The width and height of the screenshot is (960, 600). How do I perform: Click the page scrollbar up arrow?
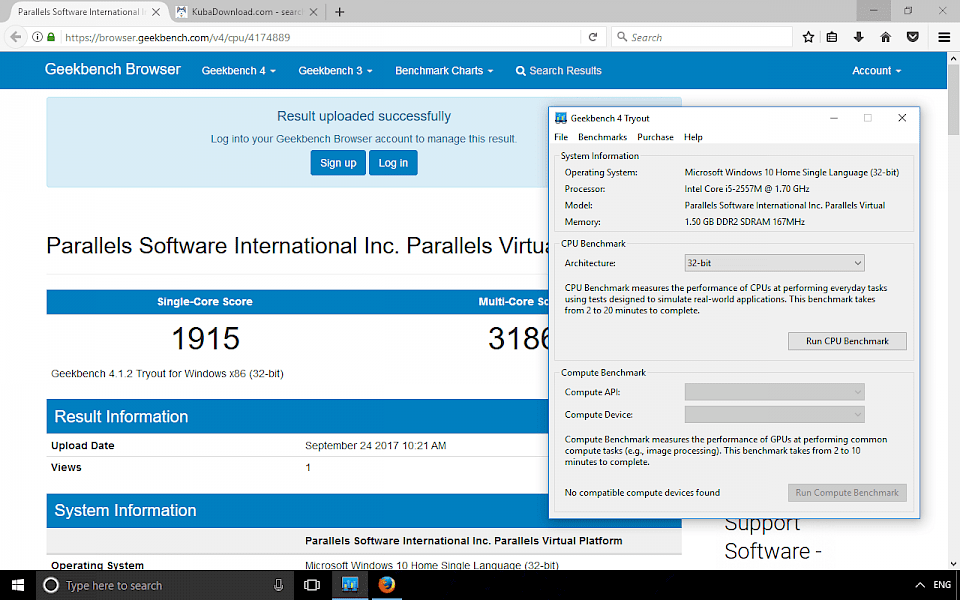point(954,58)
